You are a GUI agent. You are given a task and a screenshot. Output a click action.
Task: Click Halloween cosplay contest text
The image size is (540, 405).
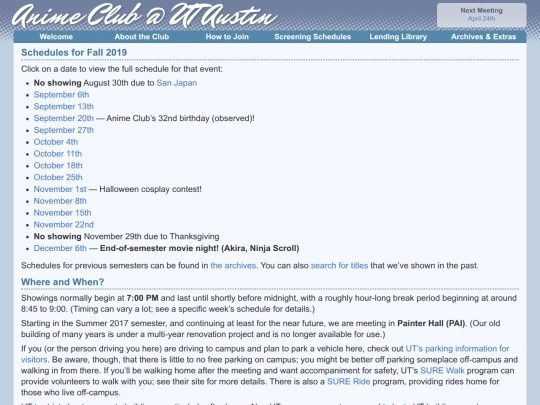click(x=150, y=189)
